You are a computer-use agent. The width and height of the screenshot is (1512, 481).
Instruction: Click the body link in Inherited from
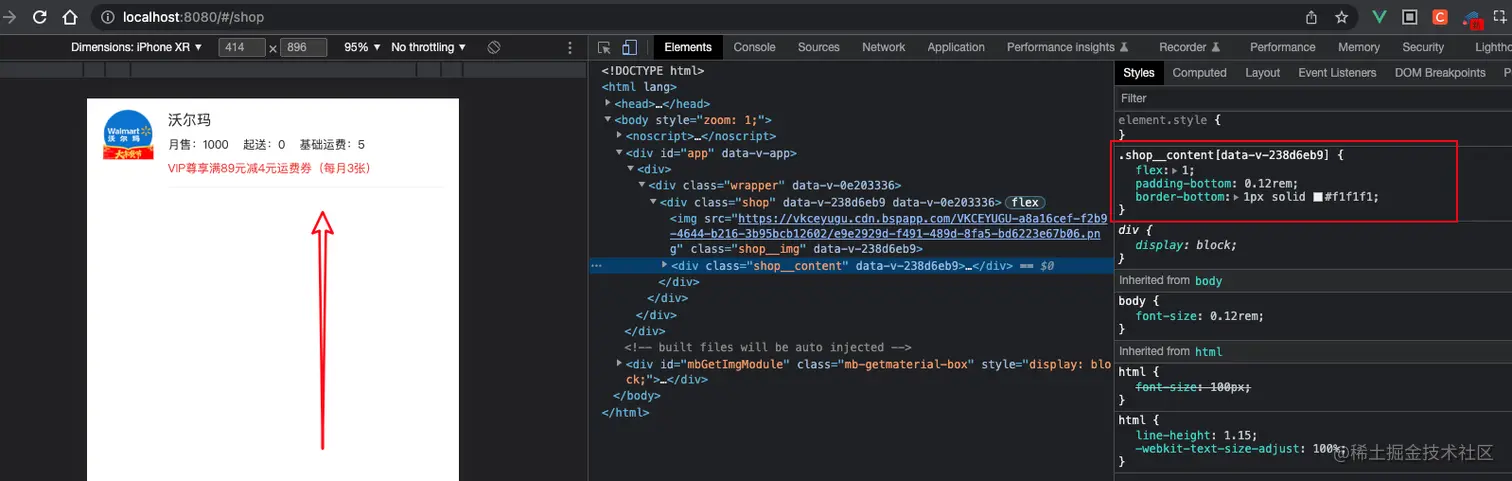1208,281
